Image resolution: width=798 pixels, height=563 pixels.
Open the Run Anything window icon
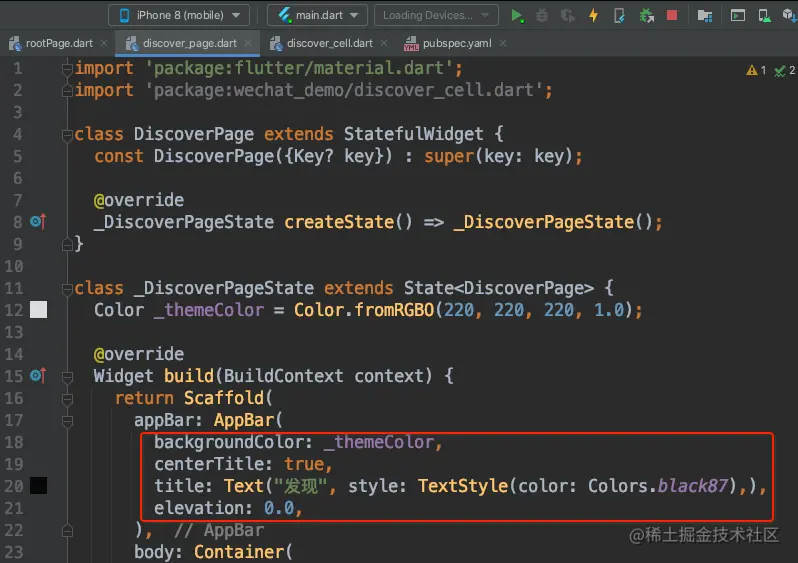737,15
